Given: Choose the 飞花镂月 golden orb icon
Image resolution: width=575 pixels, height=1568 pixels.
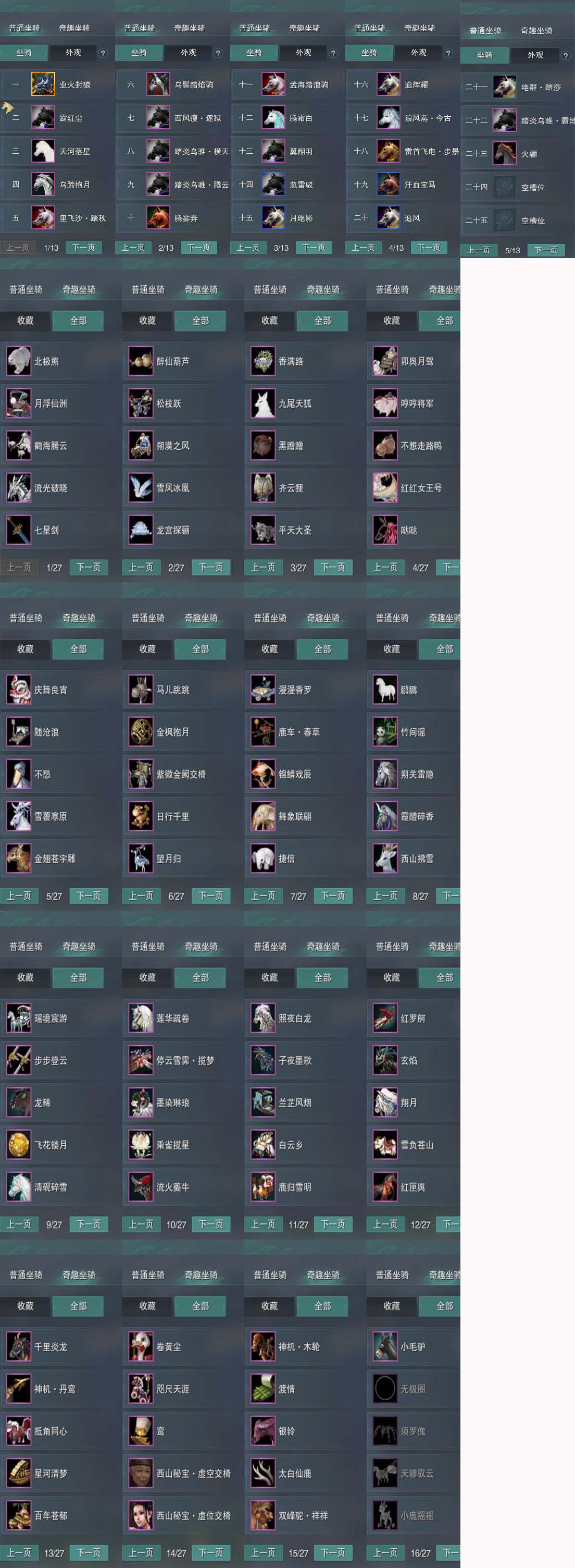Looking at the screenshot, I should click(x=19, y=1145).
